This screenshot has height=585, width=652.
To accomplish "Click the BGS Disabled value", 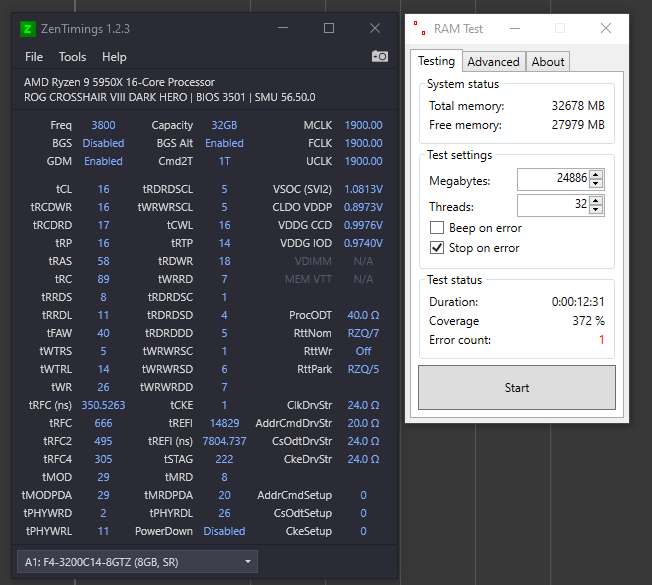I will (103, 143).
